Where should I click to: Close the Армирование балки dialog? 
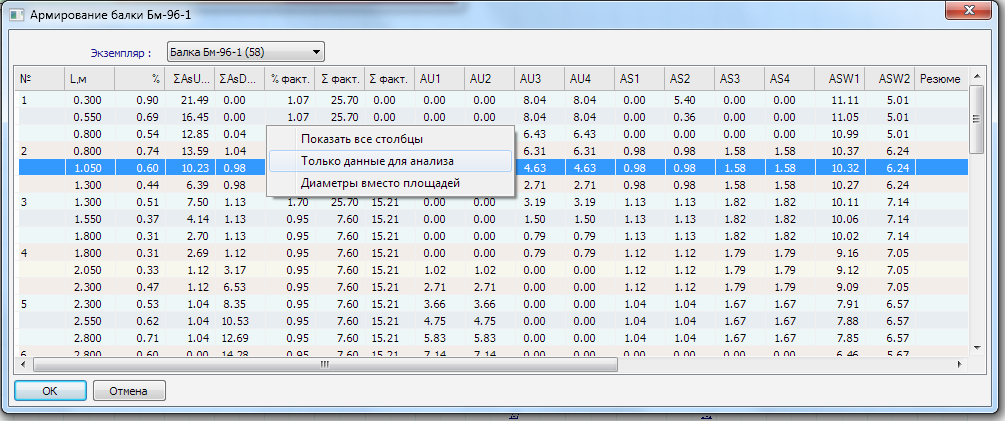point(966,10)
